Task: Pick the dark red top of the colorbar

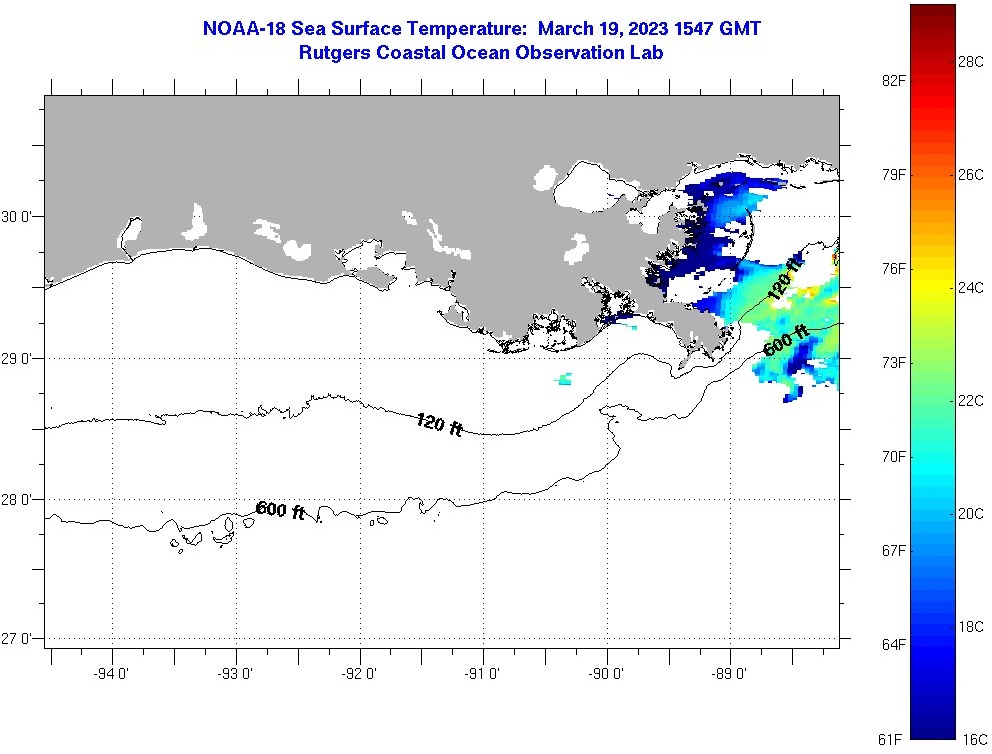Action: (933, 13)
